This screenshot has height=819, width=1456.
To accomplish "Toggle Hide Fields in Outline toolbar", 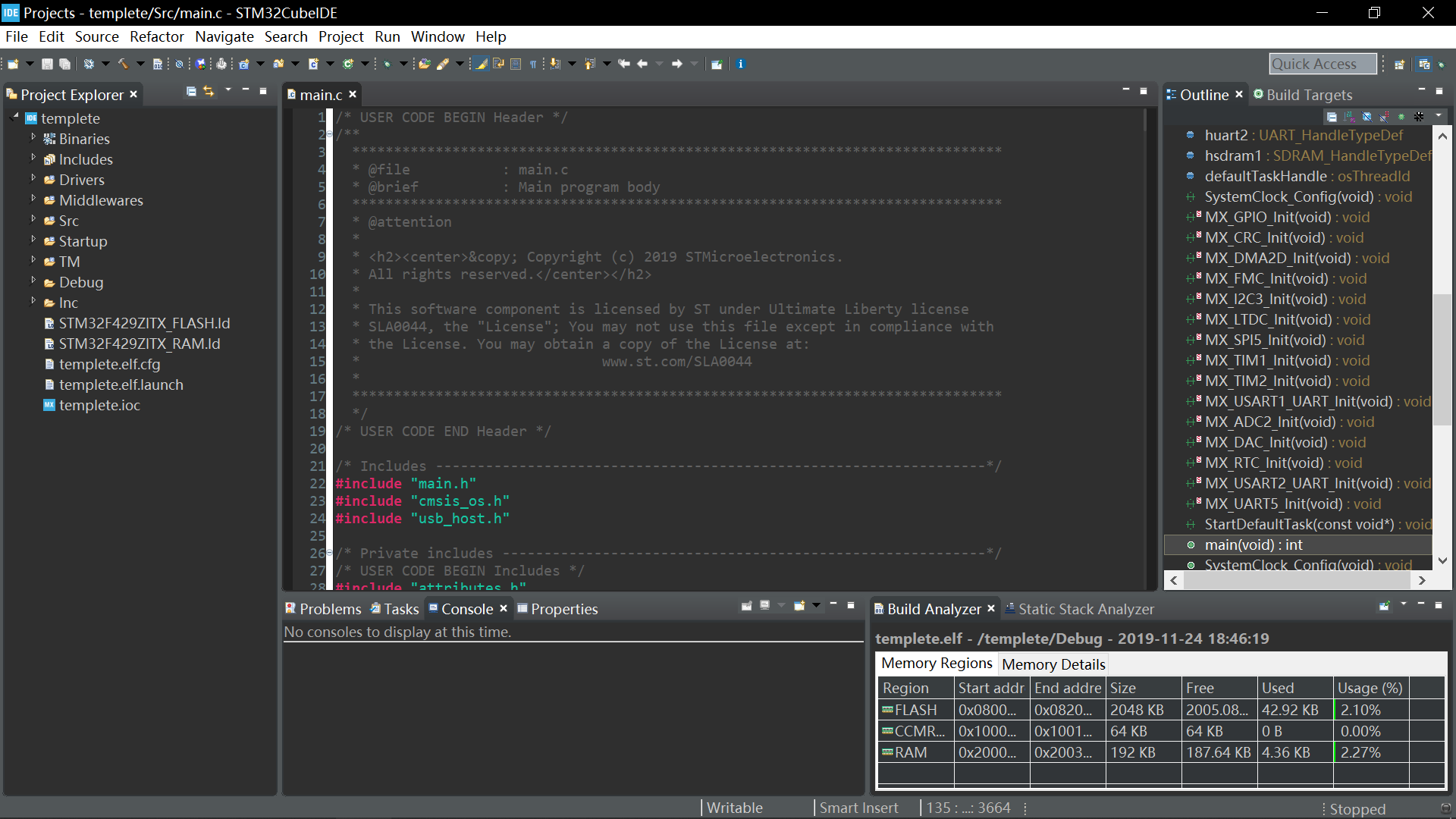I will coord(1367,117).
